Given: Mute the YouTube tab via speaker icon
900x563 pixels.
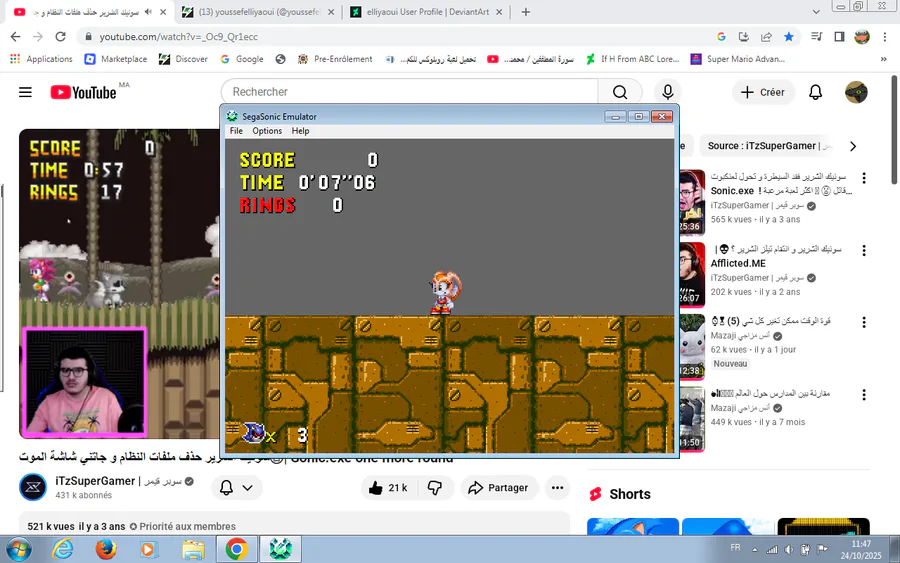Looking at the screenshot, I should (149, 12).
